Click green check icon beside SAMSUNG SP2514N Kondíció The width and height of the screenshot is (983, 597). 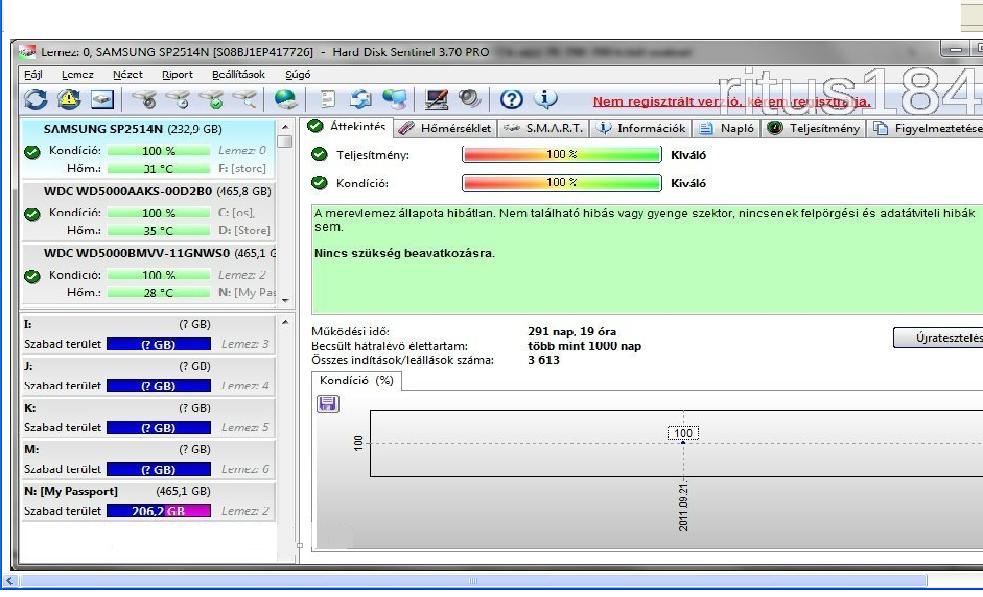[x=32, y=152]
